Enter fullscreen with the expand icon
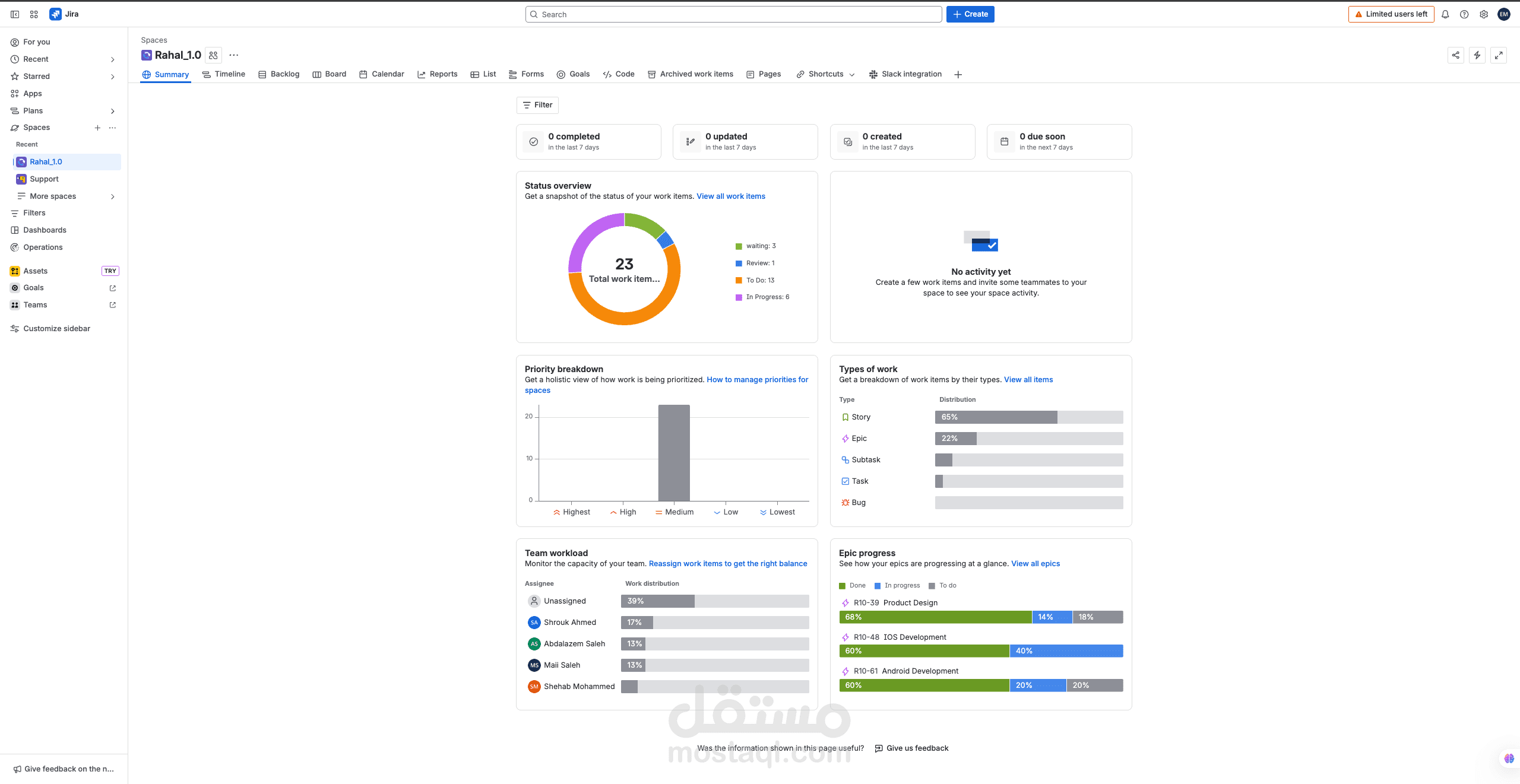The image size is (1520, 784). pyautogui.click(x=1499, y=55)
